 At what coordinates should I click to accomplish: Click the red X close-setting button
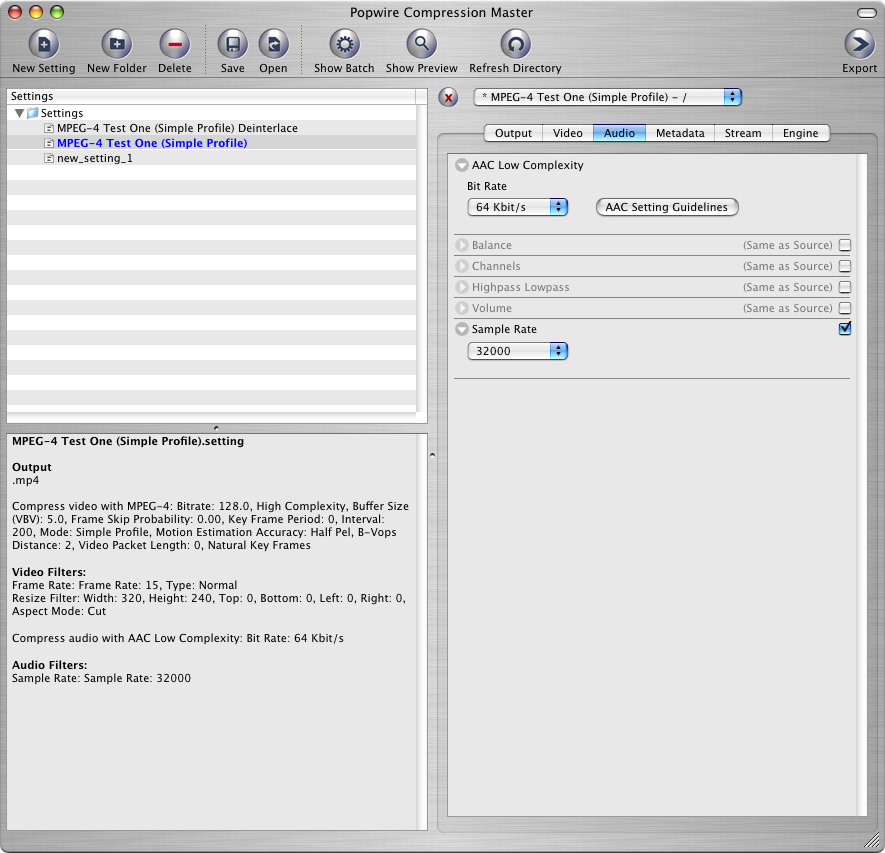tap(449, 97)
